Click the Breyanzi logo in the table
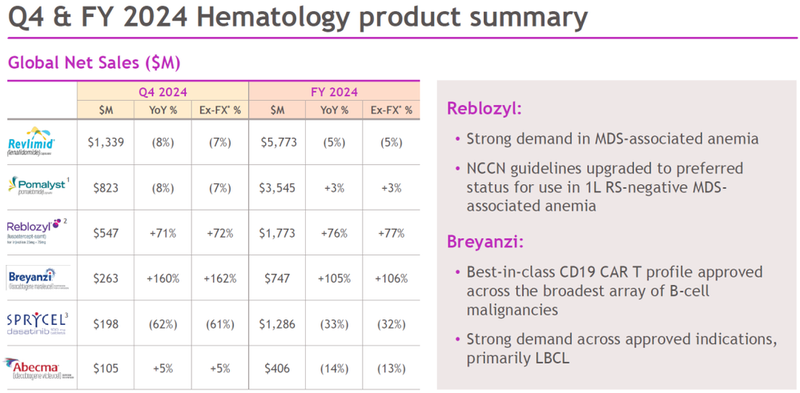This screenshot has height=393, width=800. (x=36, y=278)
